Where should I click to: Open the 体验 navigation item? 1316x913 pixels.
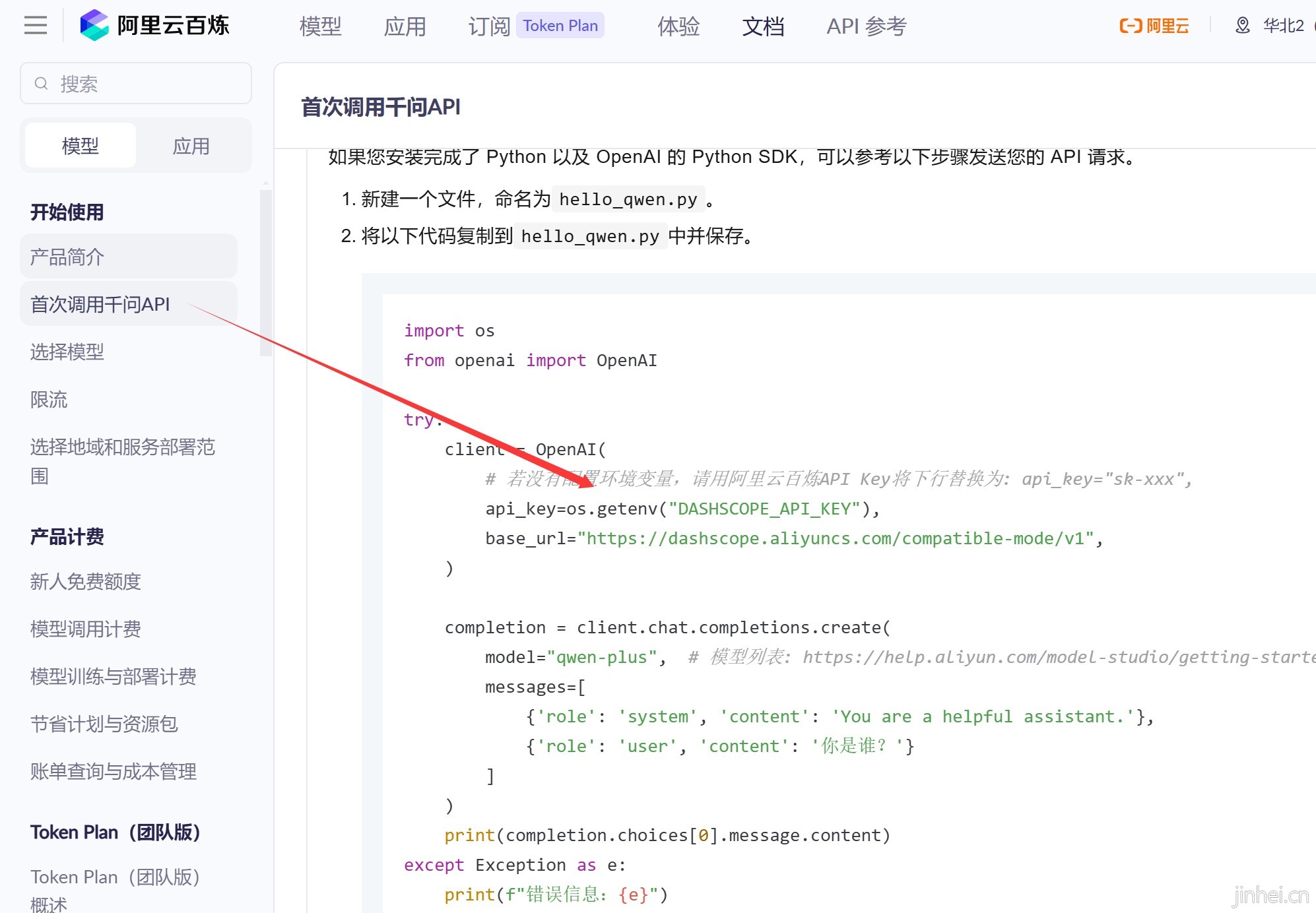click(x=678, y=26)
